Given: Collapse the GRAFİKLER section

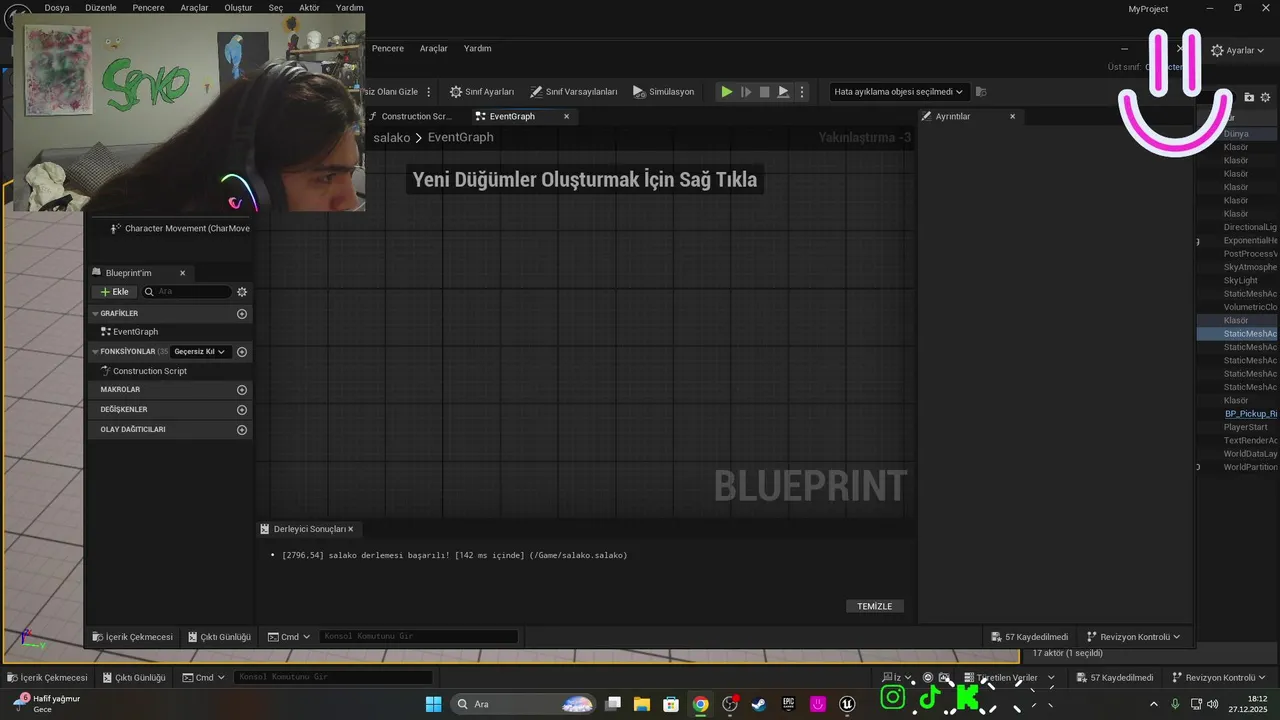Looking at the screenshot, I should [95, 314].
